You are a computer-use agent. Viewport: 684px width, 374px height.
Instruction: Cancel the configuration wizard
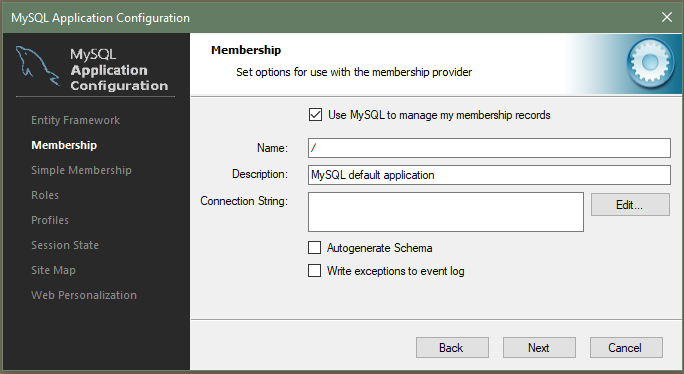click(x=626, y=347)
